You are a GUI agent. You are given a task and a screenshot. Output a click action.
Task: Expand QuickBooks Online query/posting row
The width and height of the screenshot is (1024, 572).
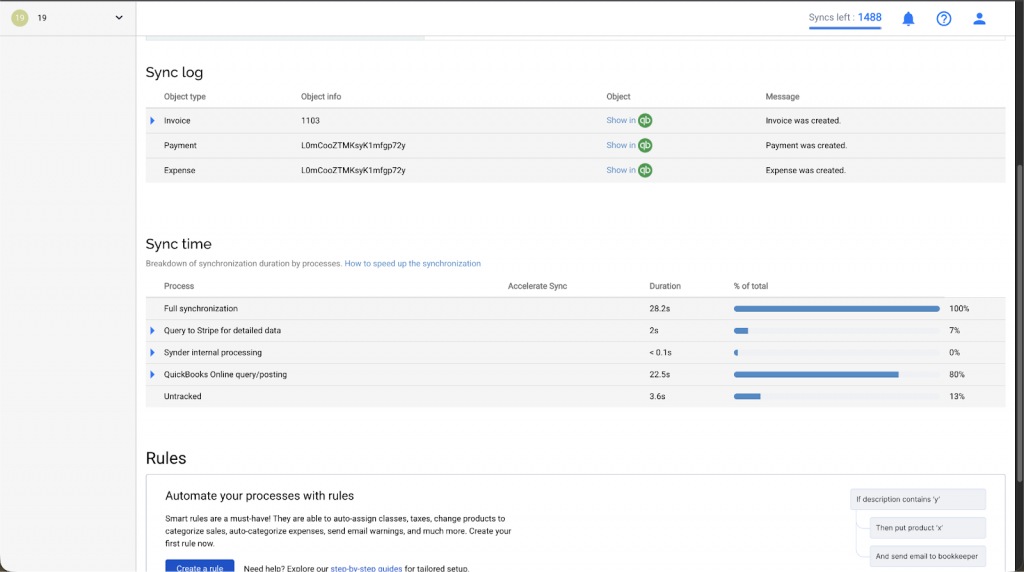[x=153, y=375]
